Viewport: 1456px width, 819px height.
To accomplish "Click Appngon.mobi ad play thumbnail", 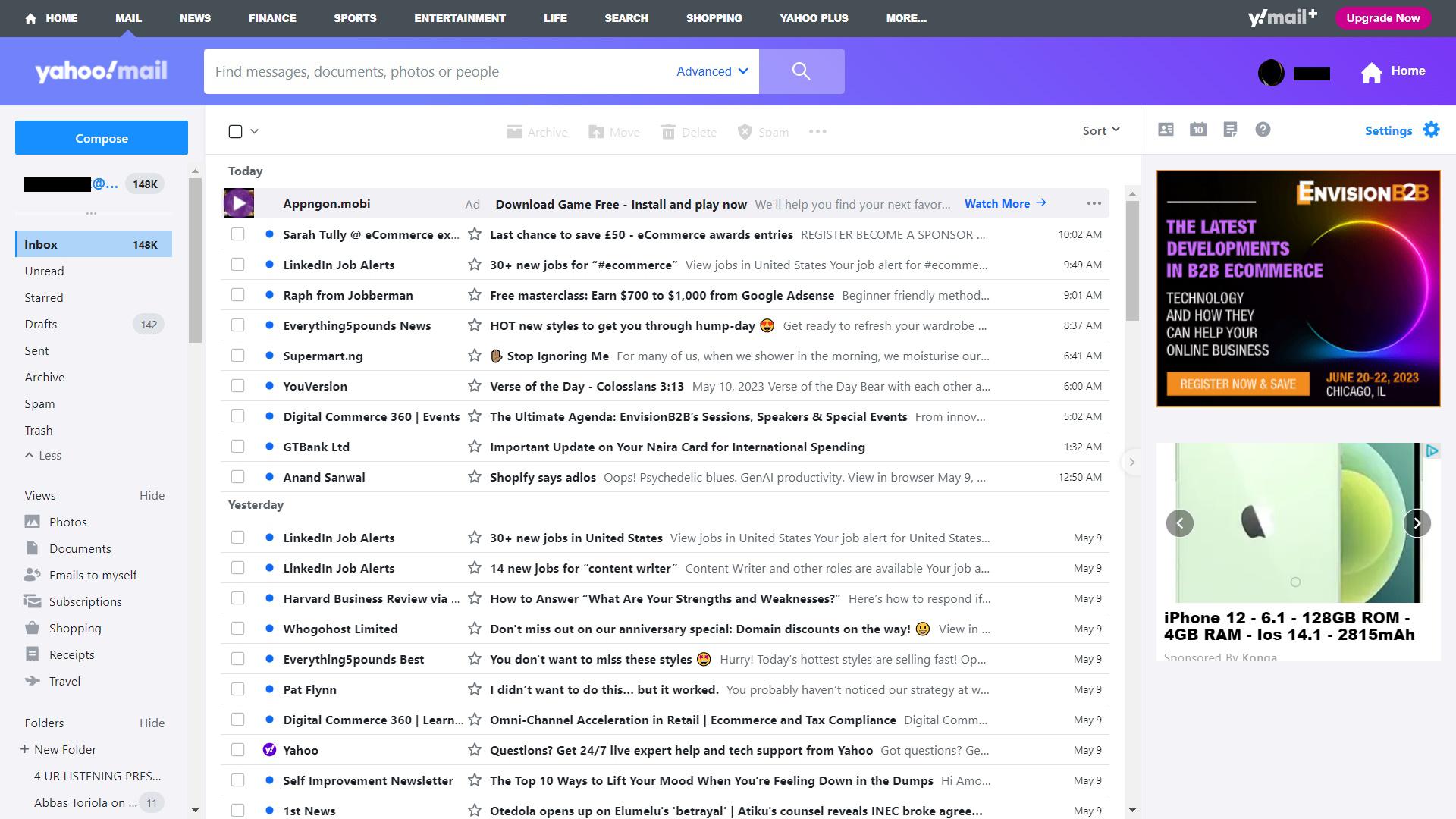I will (x=239, y=203).
